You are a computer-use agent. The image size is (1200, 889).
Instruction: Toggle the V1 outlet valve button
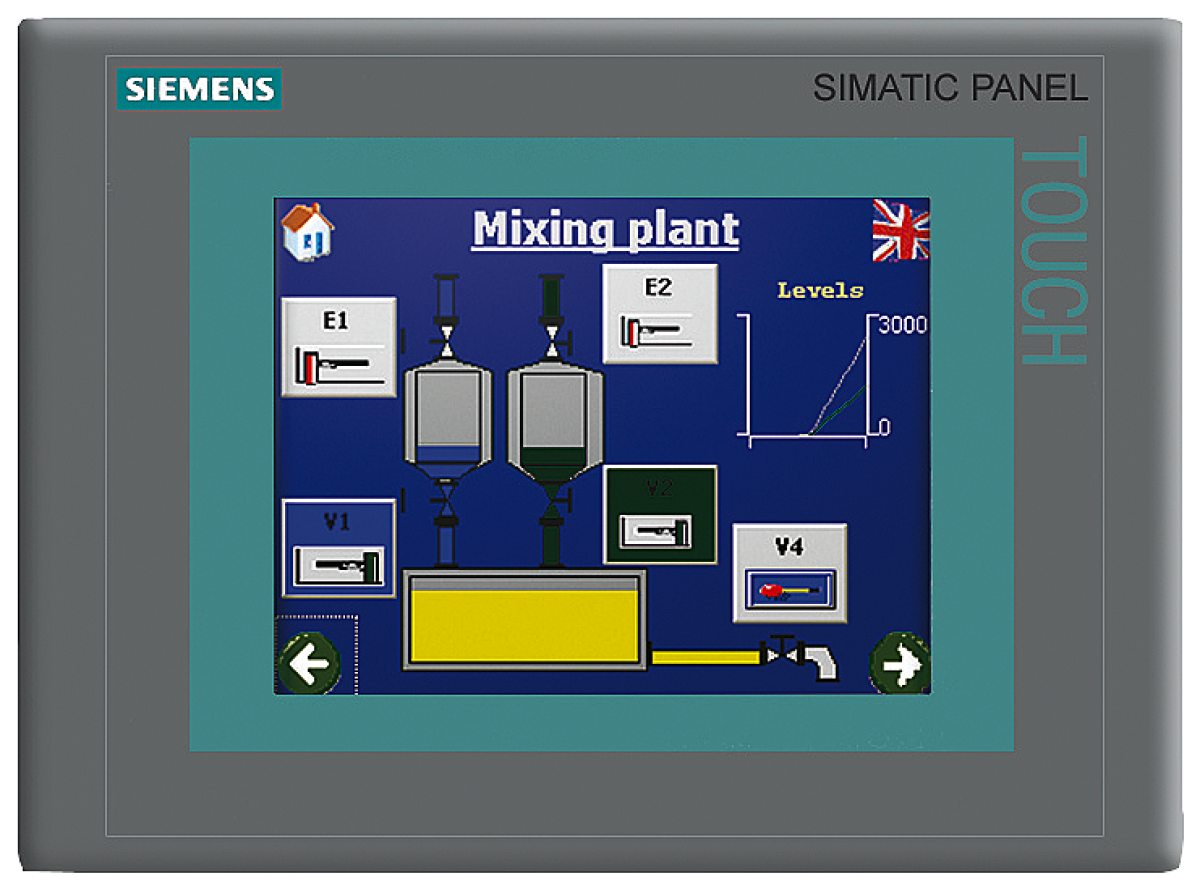tap(338, 549)
